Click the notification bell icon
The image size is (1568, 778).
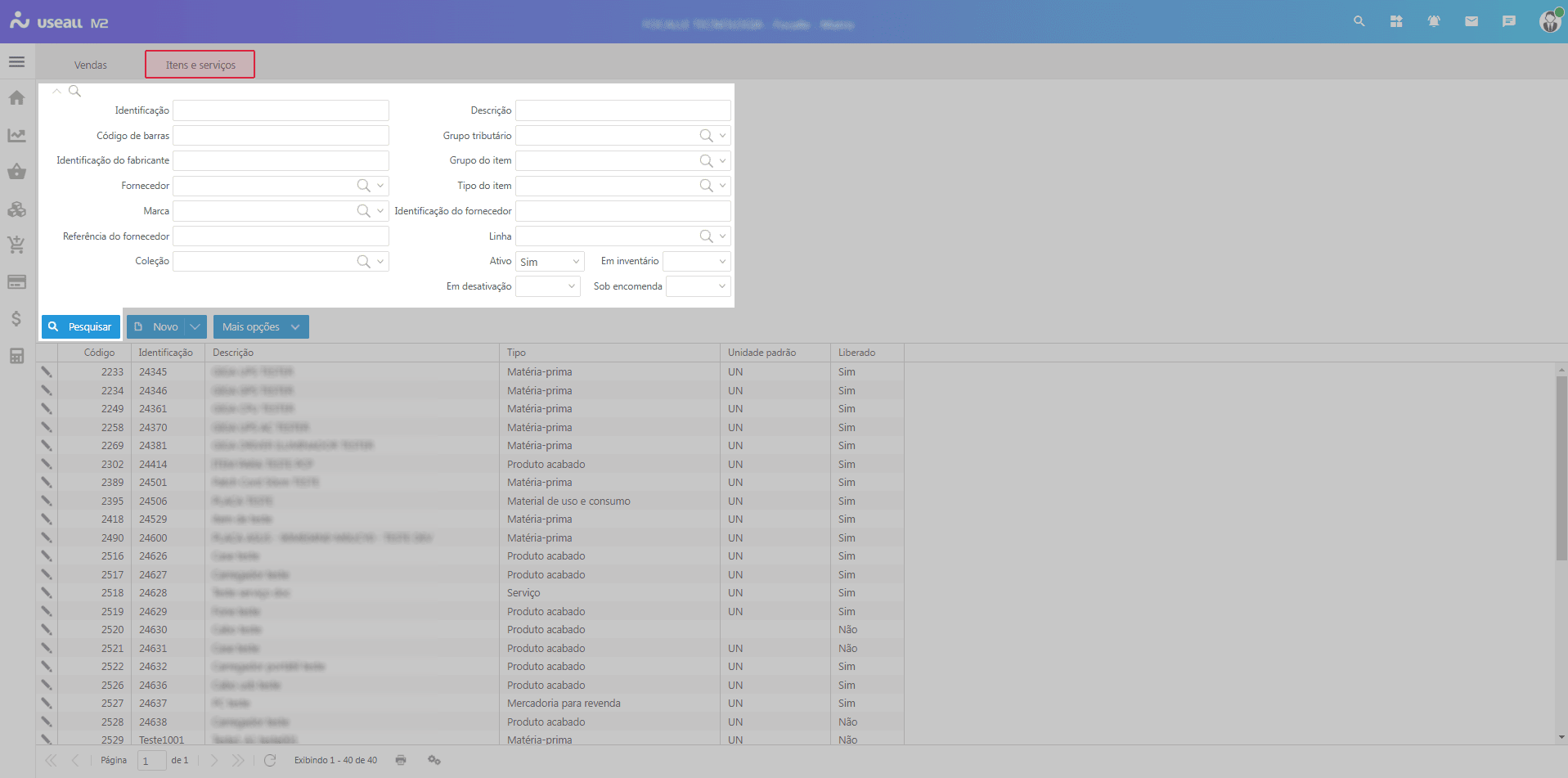(1433, 21)
